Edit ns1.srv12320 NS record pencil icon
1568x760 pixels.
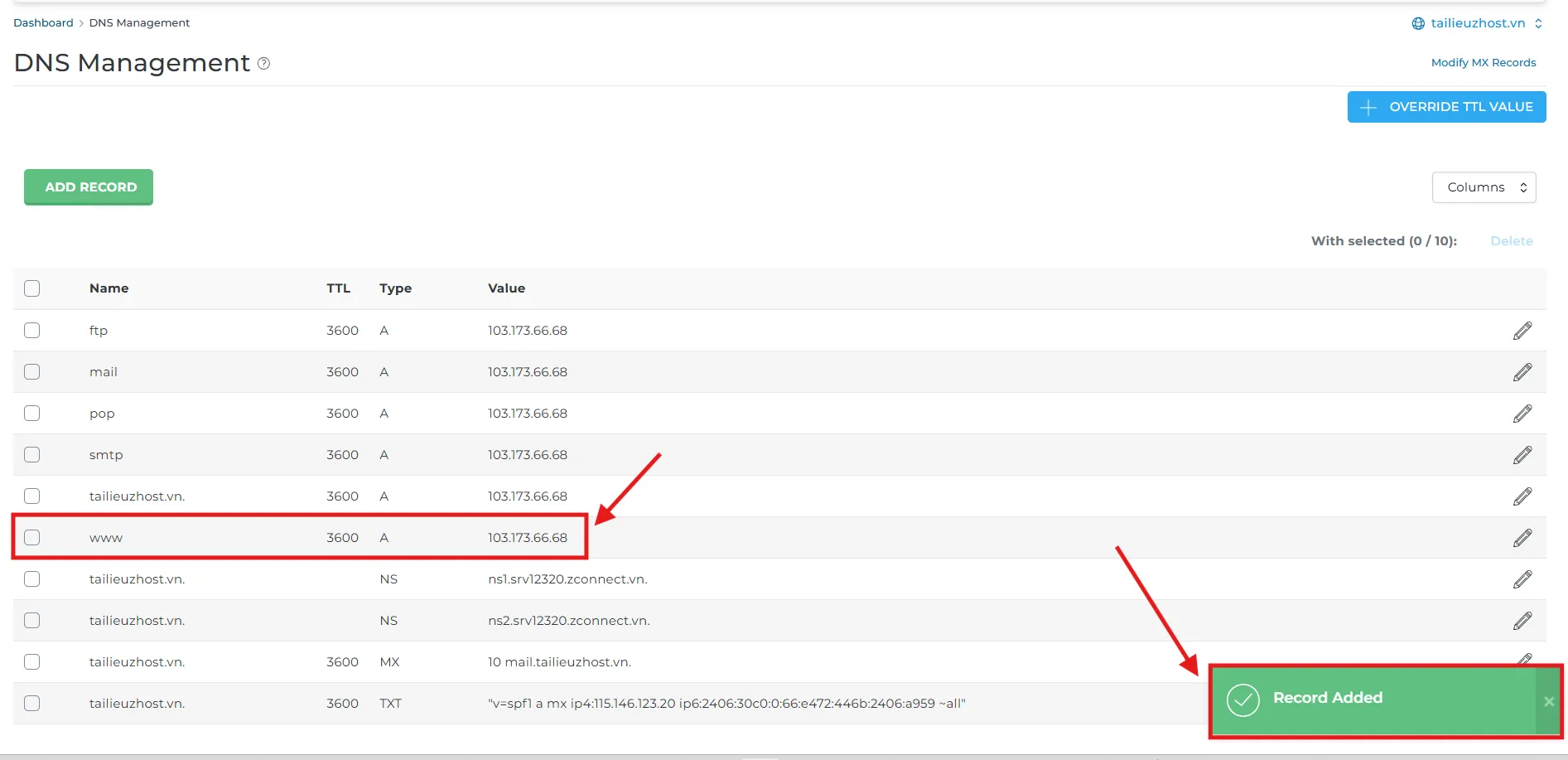coord(1522,579)
